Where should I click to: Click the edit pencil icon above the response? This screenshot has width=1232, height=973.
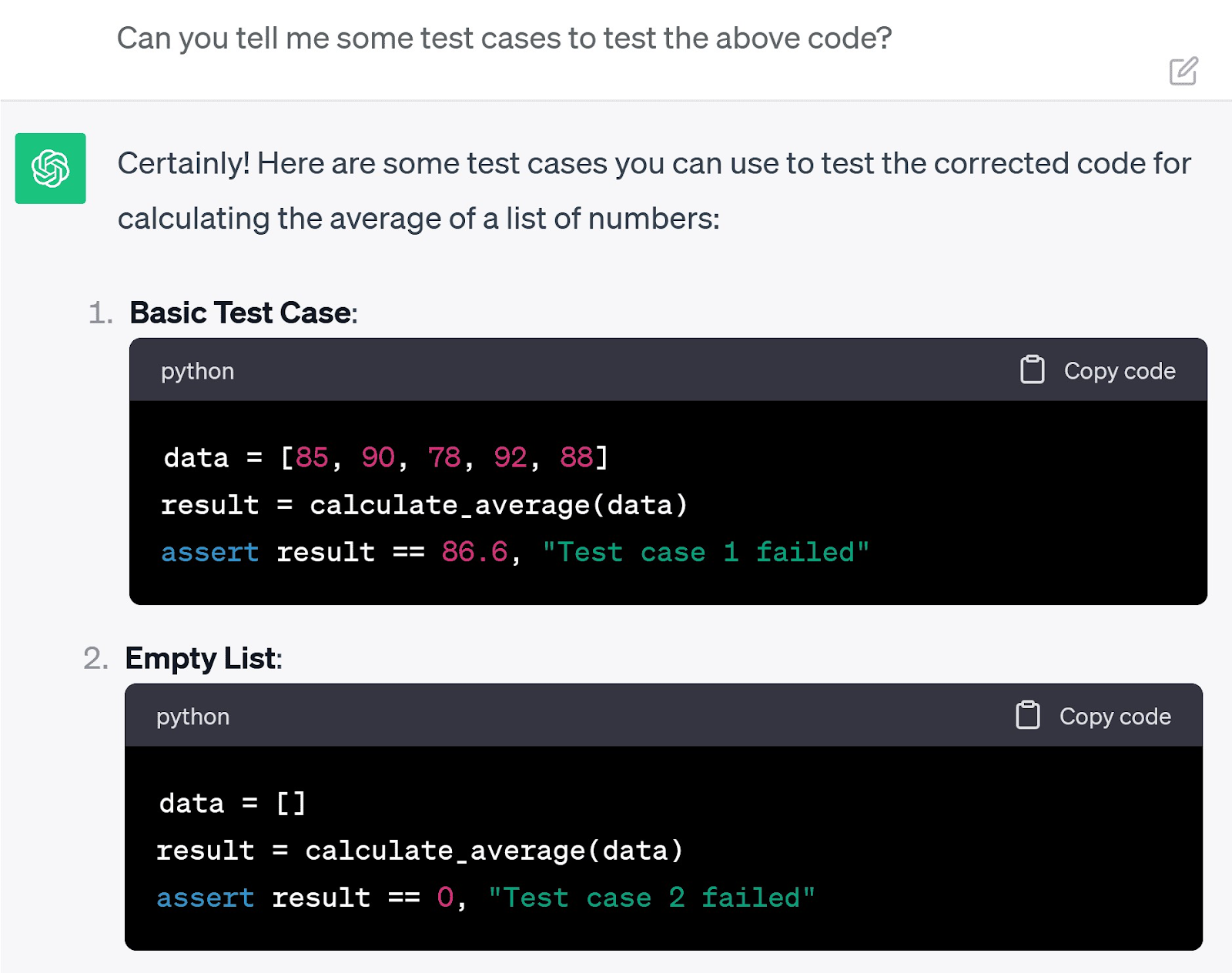tap(1183, 72)
